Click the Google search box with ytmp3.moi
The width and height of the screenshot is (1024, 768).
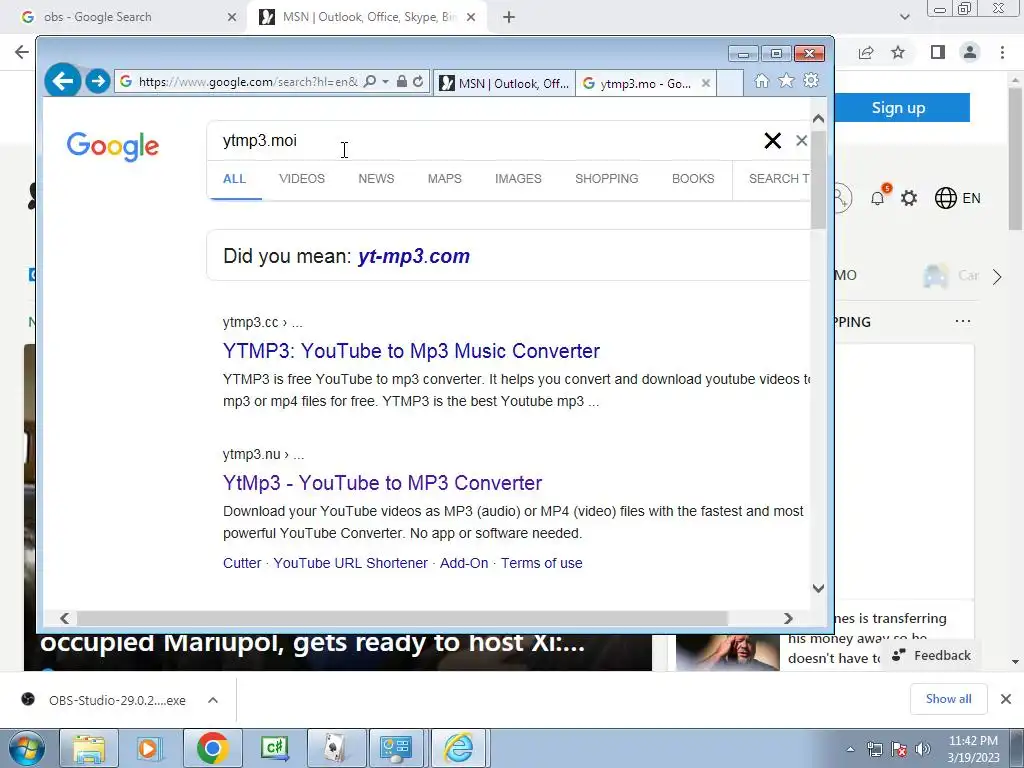(x=483, y=140)
